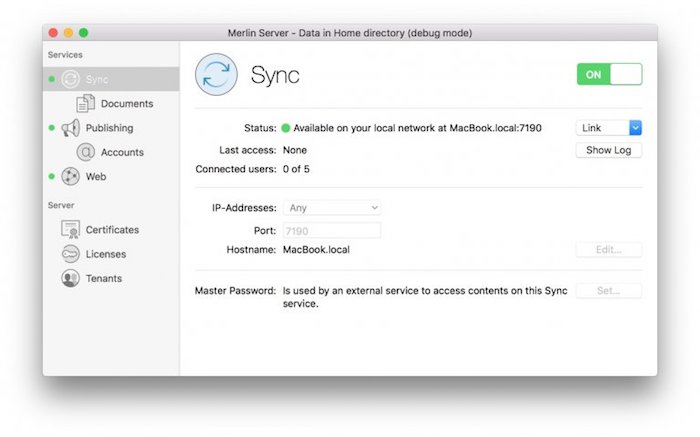
Task: Click the Sync heading title
Action: (275, 75)
